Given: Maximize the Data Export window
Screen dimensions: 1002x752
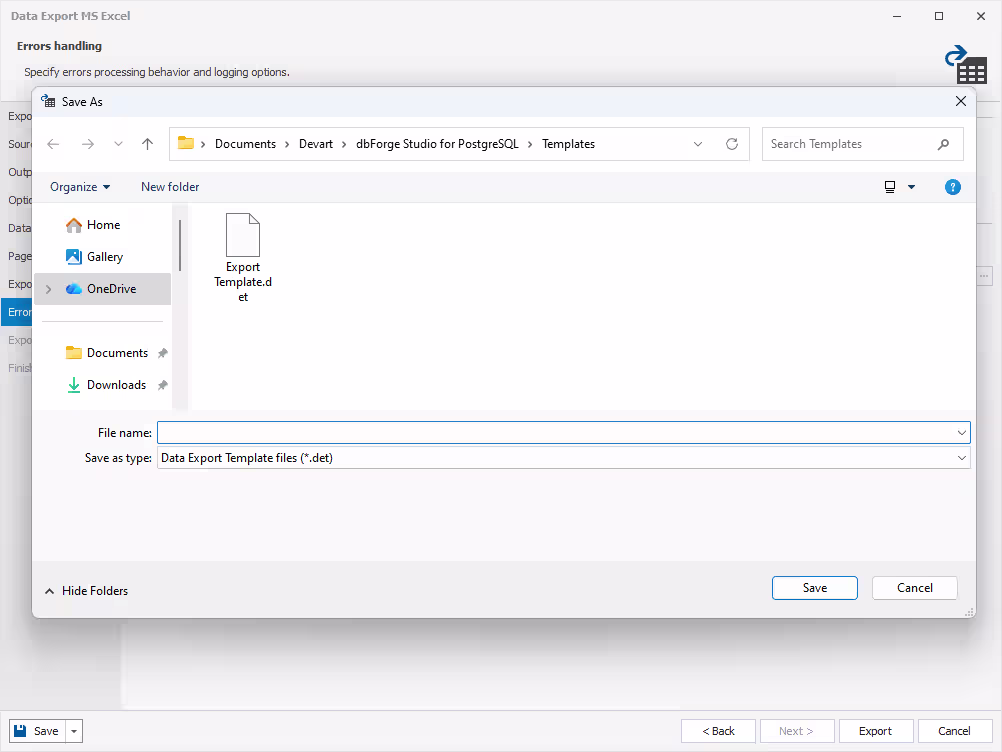Looking at the screenshot, I should 939,16.
